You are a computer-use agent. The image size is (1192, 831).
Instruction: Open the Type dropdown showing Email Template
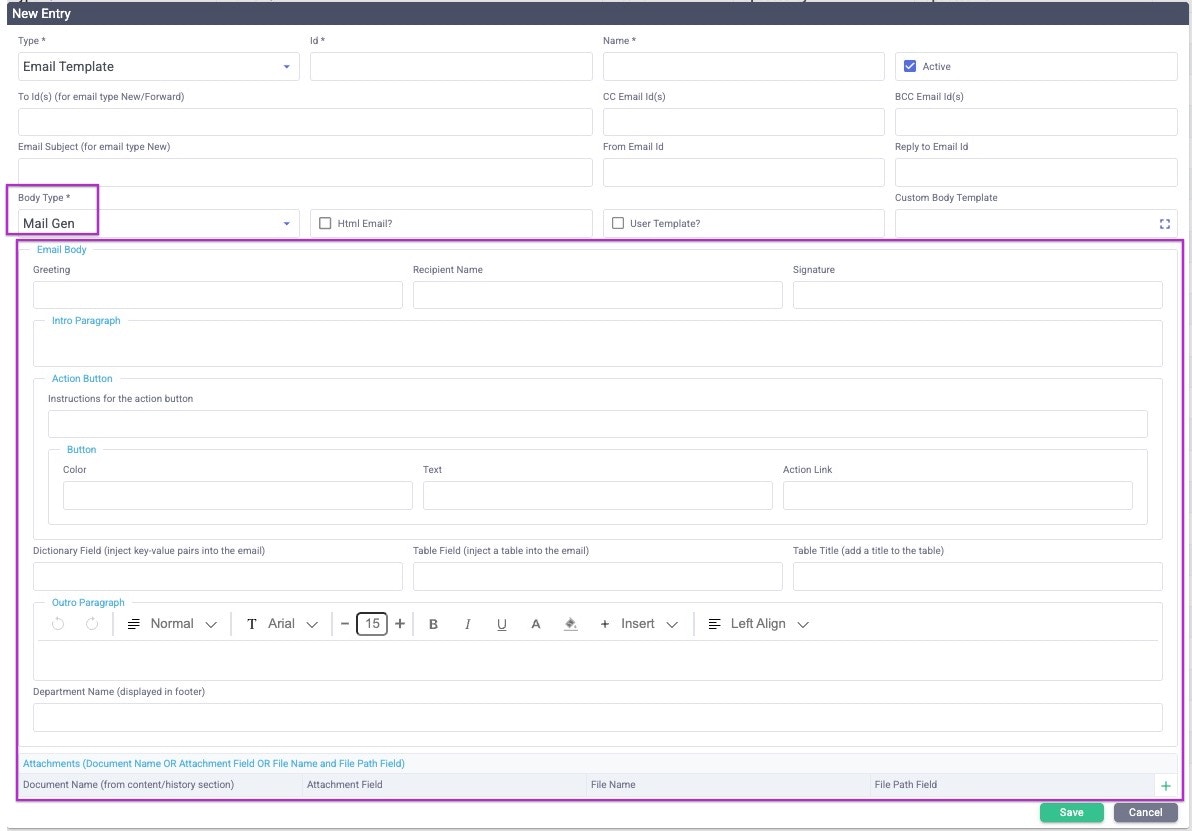tap(287, 66)
